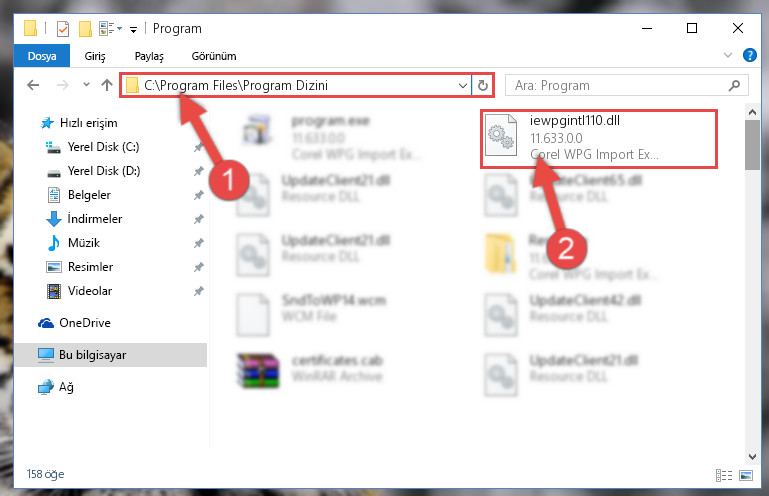Image resolution: width=769 pixels, height=496 pixels.
Task: Expand the ribbon with the chevron
Action: click(x=728, y=55)
